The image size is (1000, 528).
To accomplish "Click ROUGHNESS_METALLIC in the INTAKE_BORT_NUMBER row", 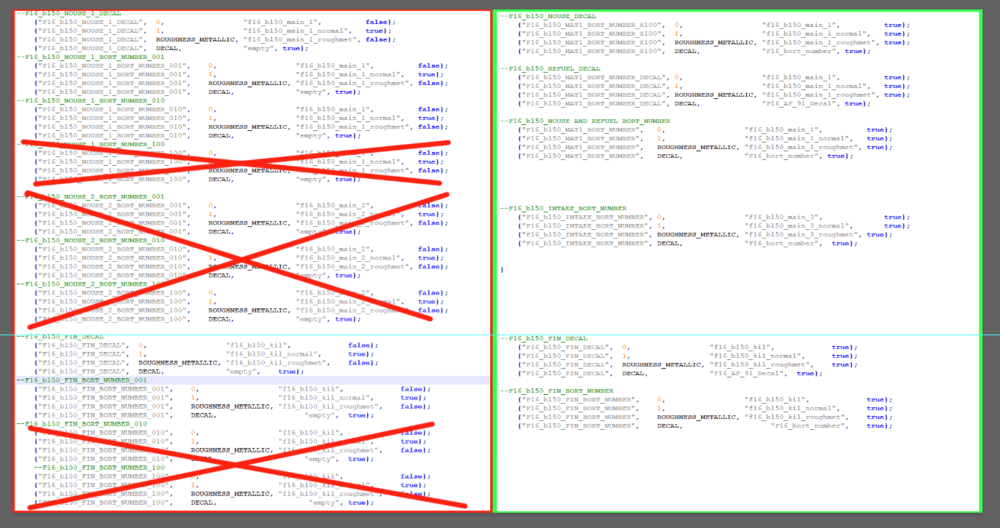I will click(697, 235).
